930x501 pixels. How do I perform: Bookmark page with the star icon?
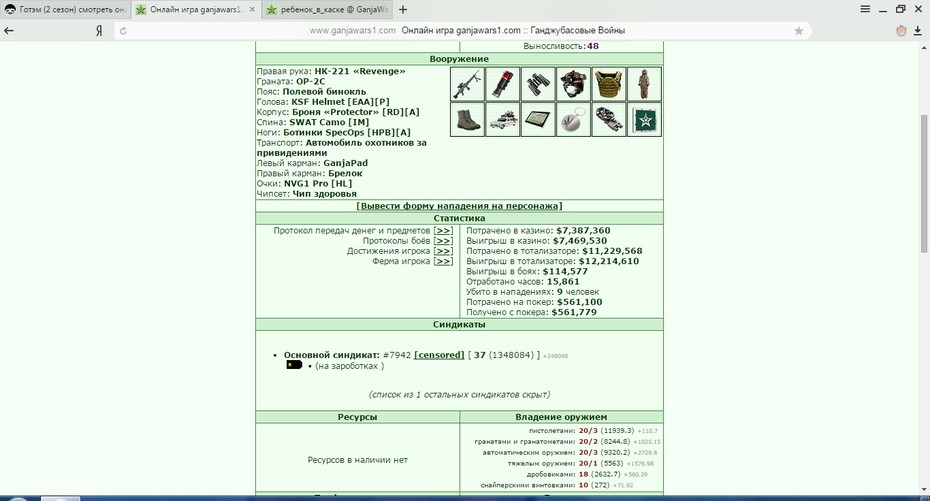pyautogui.click(x=798, y=31)
